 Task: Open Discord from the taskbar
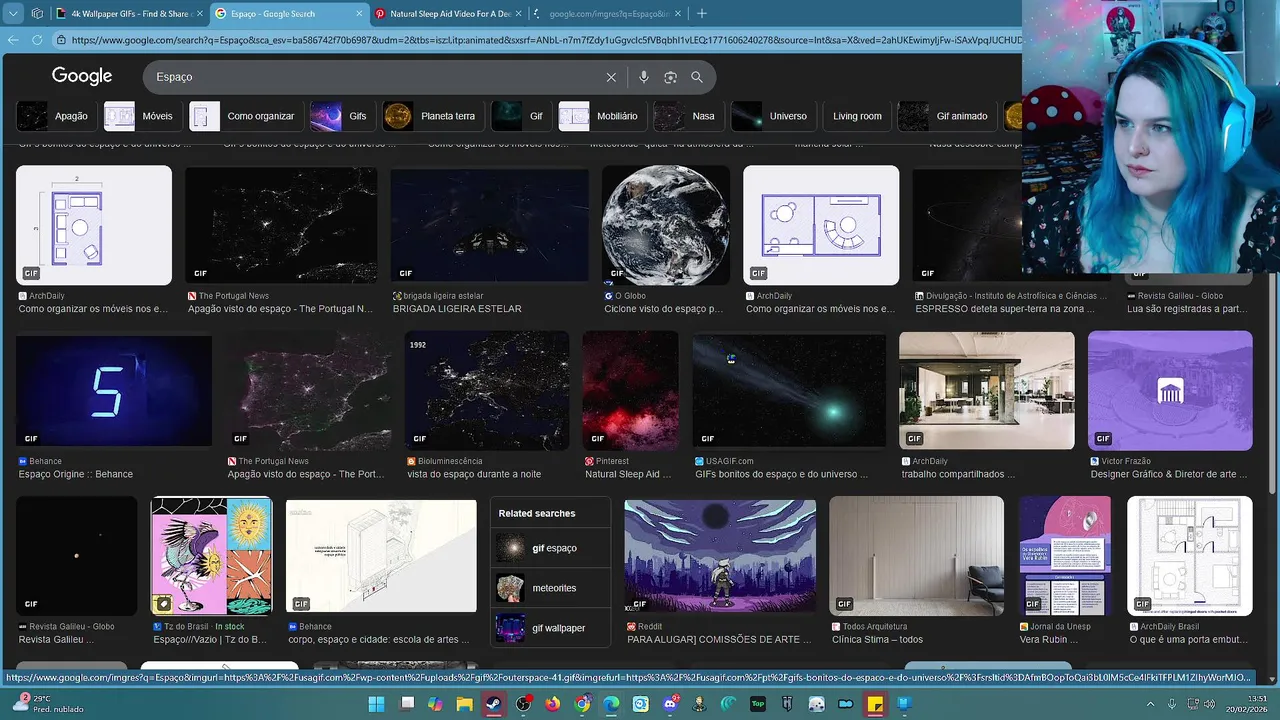click(x=670, y=704)
